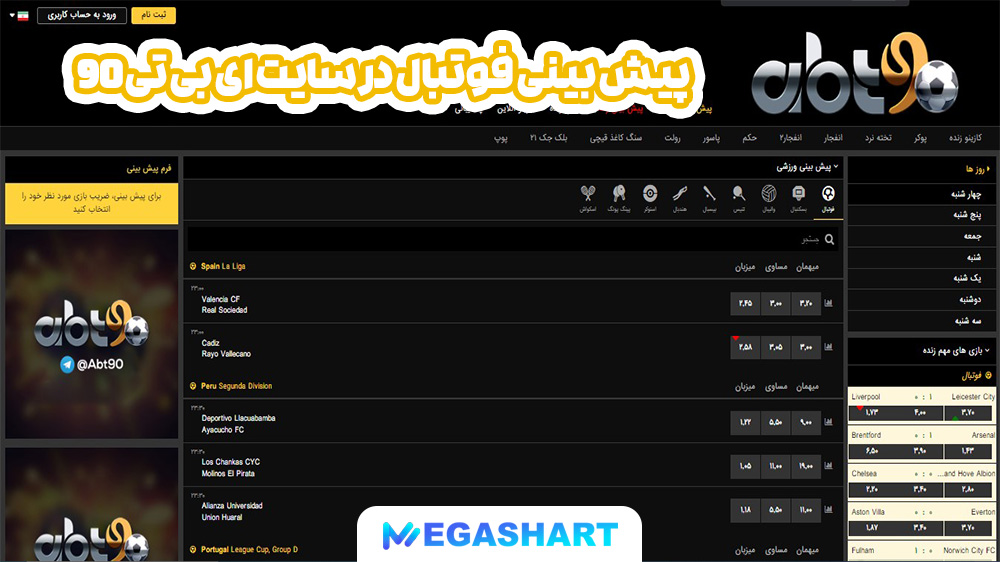Select سه شنبه in the days list

click(x=921, y=320)
